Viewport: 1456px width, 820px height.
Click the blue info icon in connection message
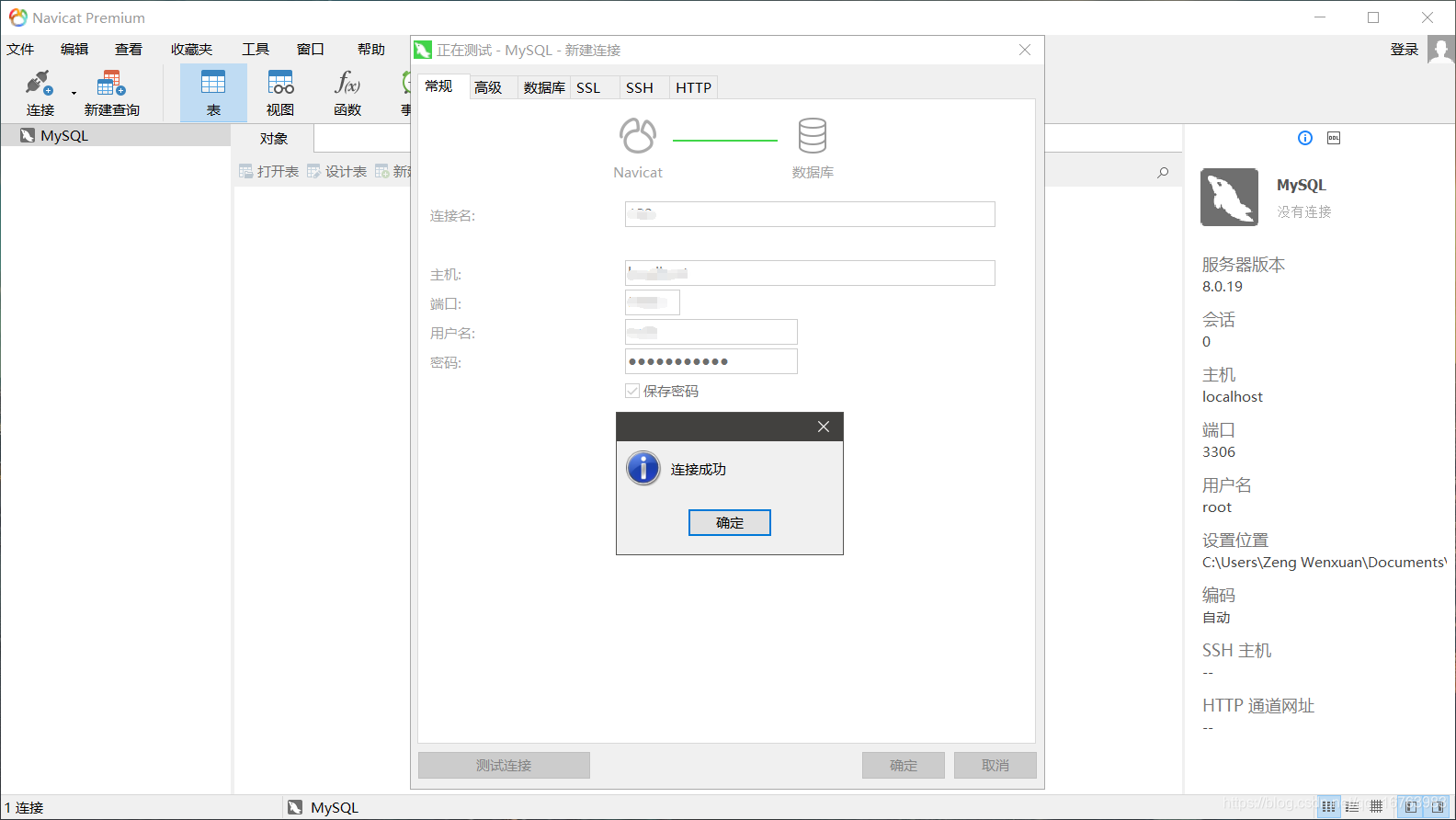pos(643,468)
